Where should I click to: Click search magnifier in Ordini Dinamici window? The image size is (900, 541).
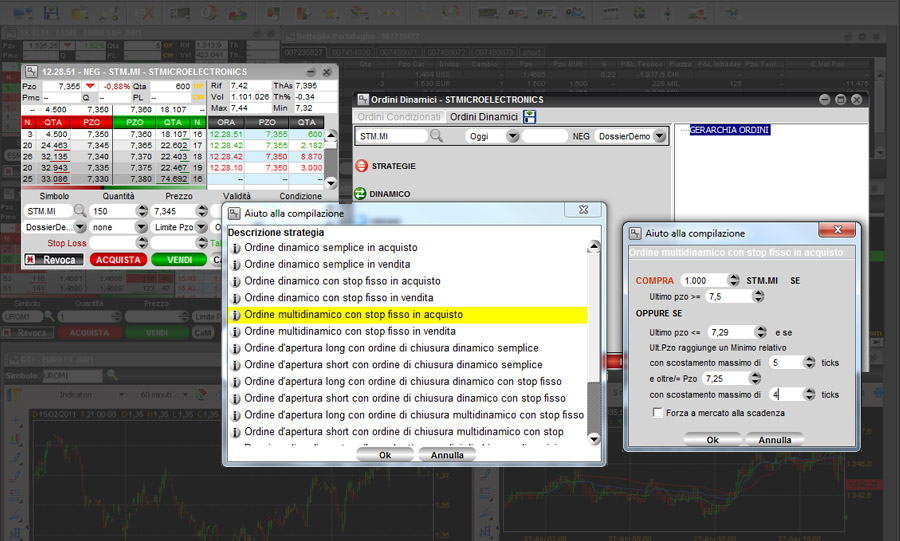coord(437,136)
